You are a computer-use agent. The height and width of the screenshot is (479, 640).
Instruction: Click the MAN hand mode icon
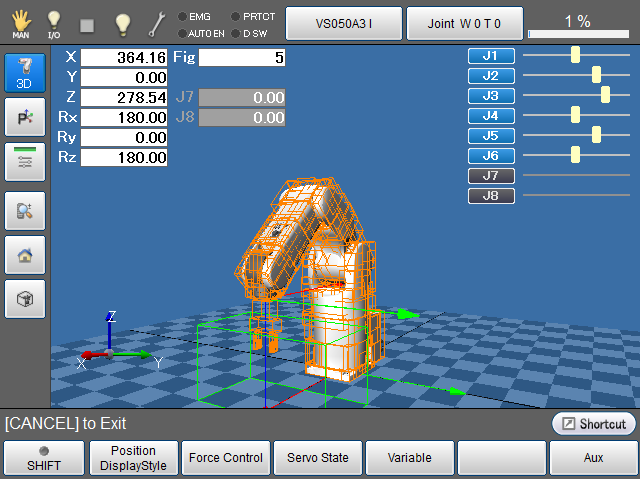tap(20, 22)
